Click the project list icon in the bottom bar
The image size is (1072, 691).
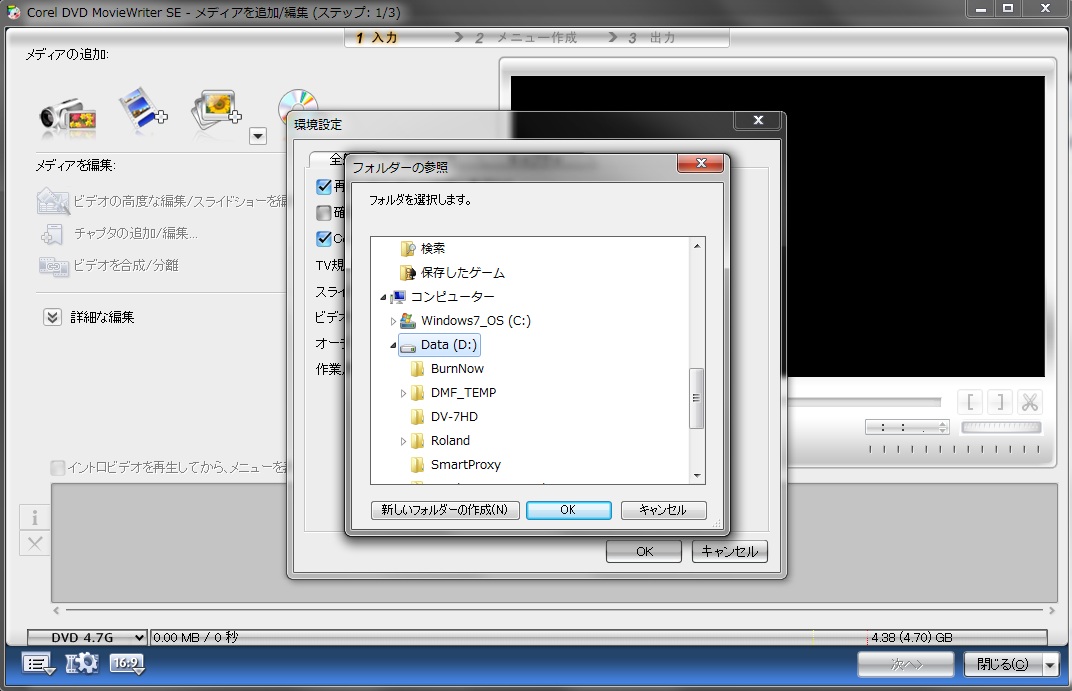point(38,664)
